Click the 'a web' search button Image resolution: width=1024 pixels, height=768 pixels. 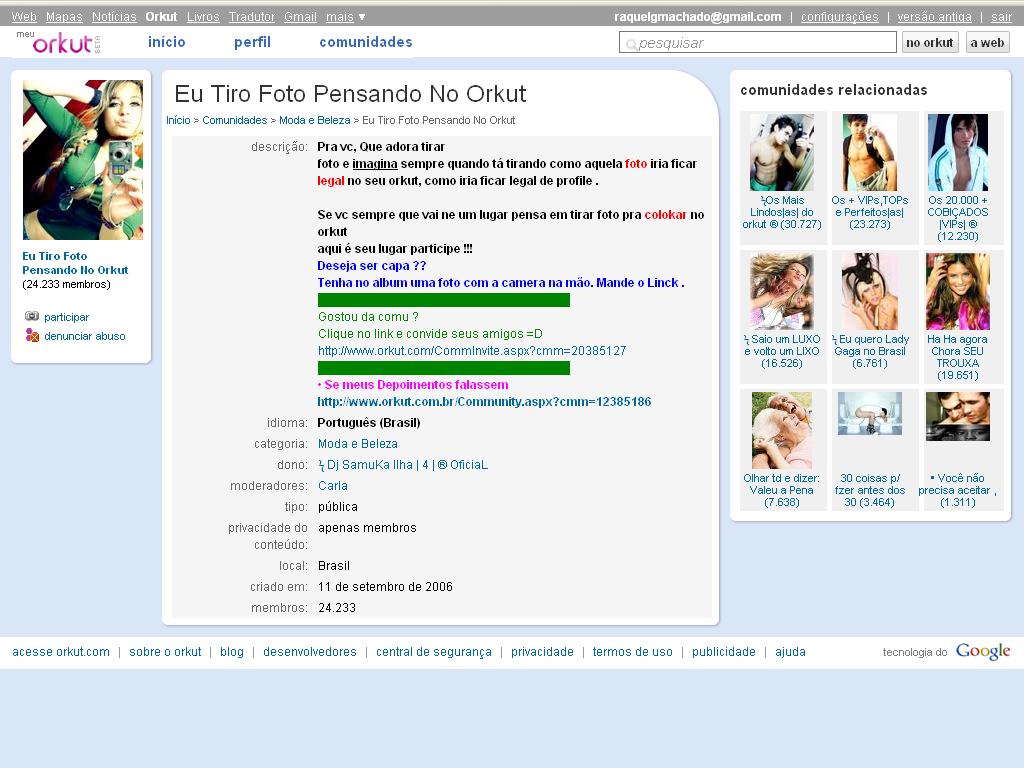(987, 42)
